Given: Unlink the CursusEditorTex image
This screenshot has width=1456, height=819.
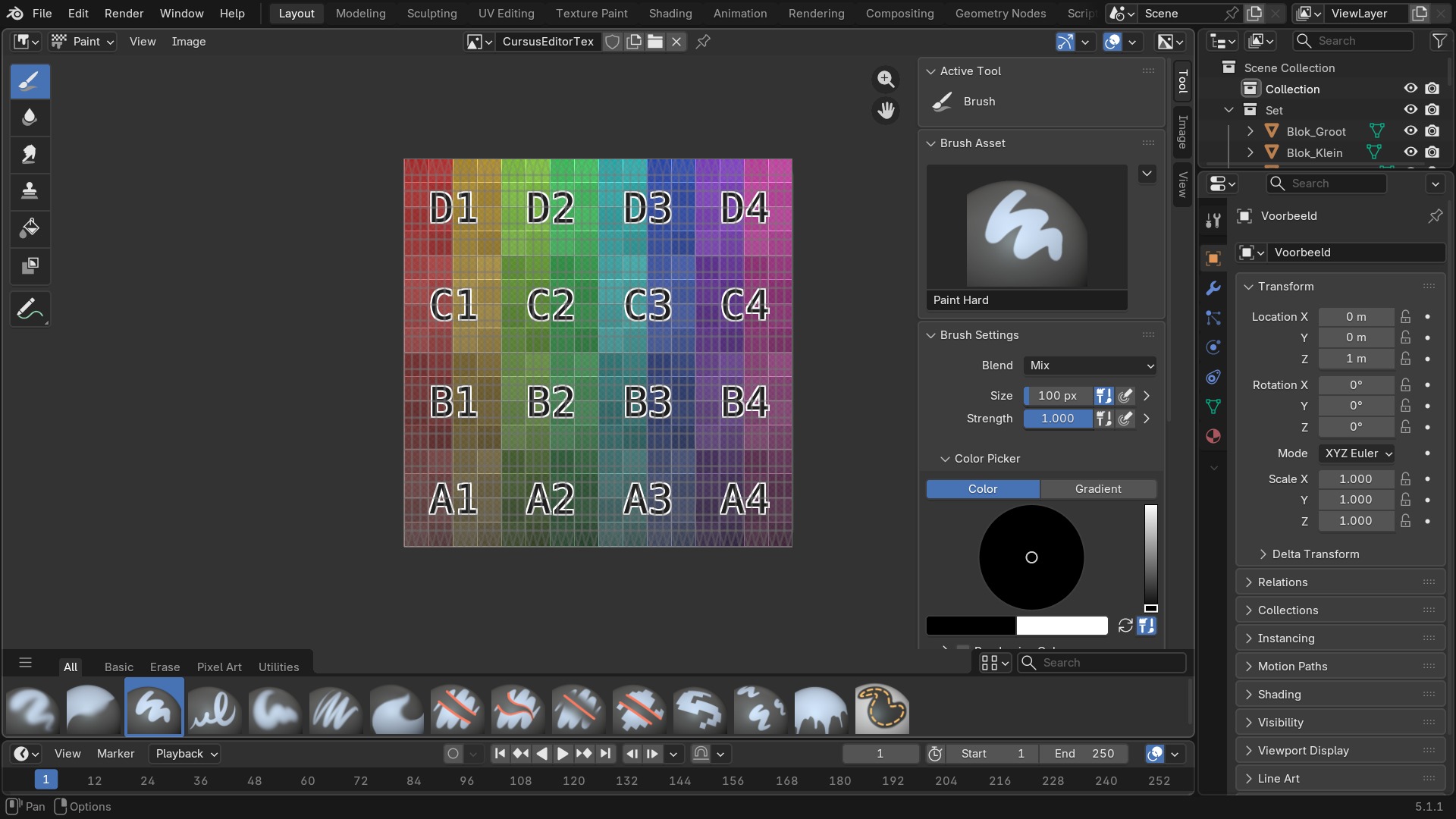Looking at the screenshot, I should [676, 42].
